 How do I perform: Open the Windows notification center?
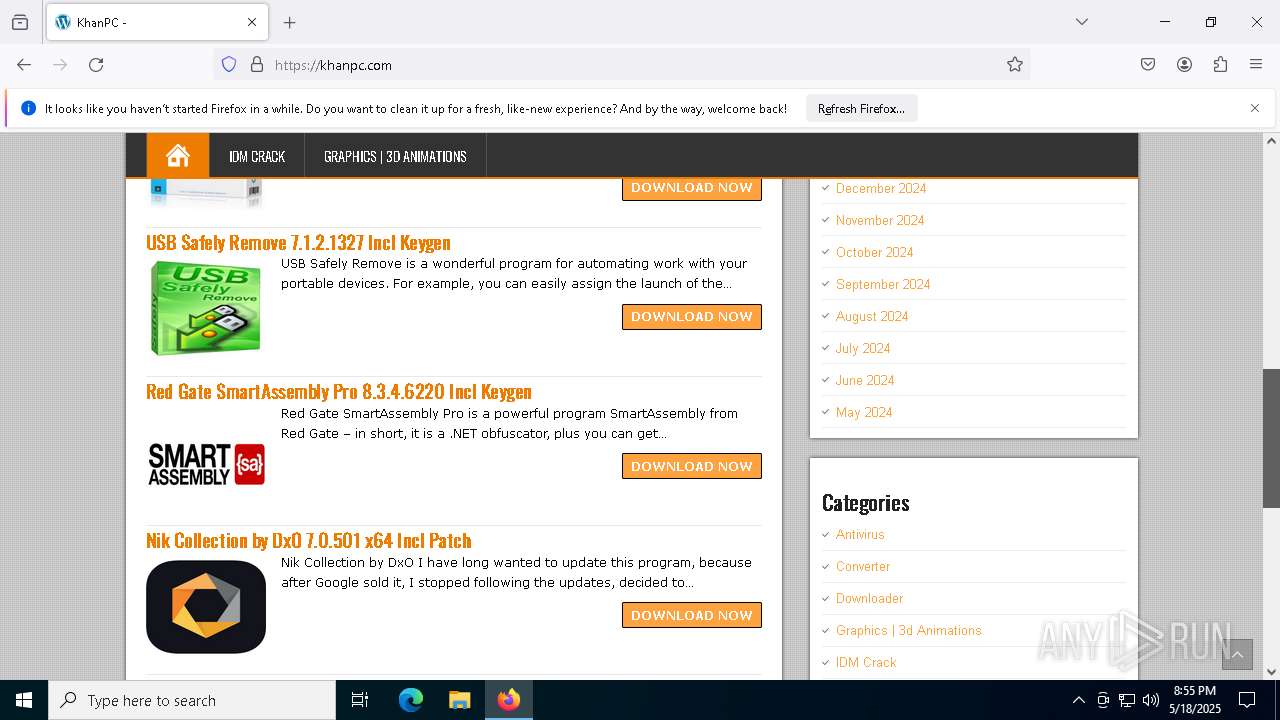tap(1247, 700)
